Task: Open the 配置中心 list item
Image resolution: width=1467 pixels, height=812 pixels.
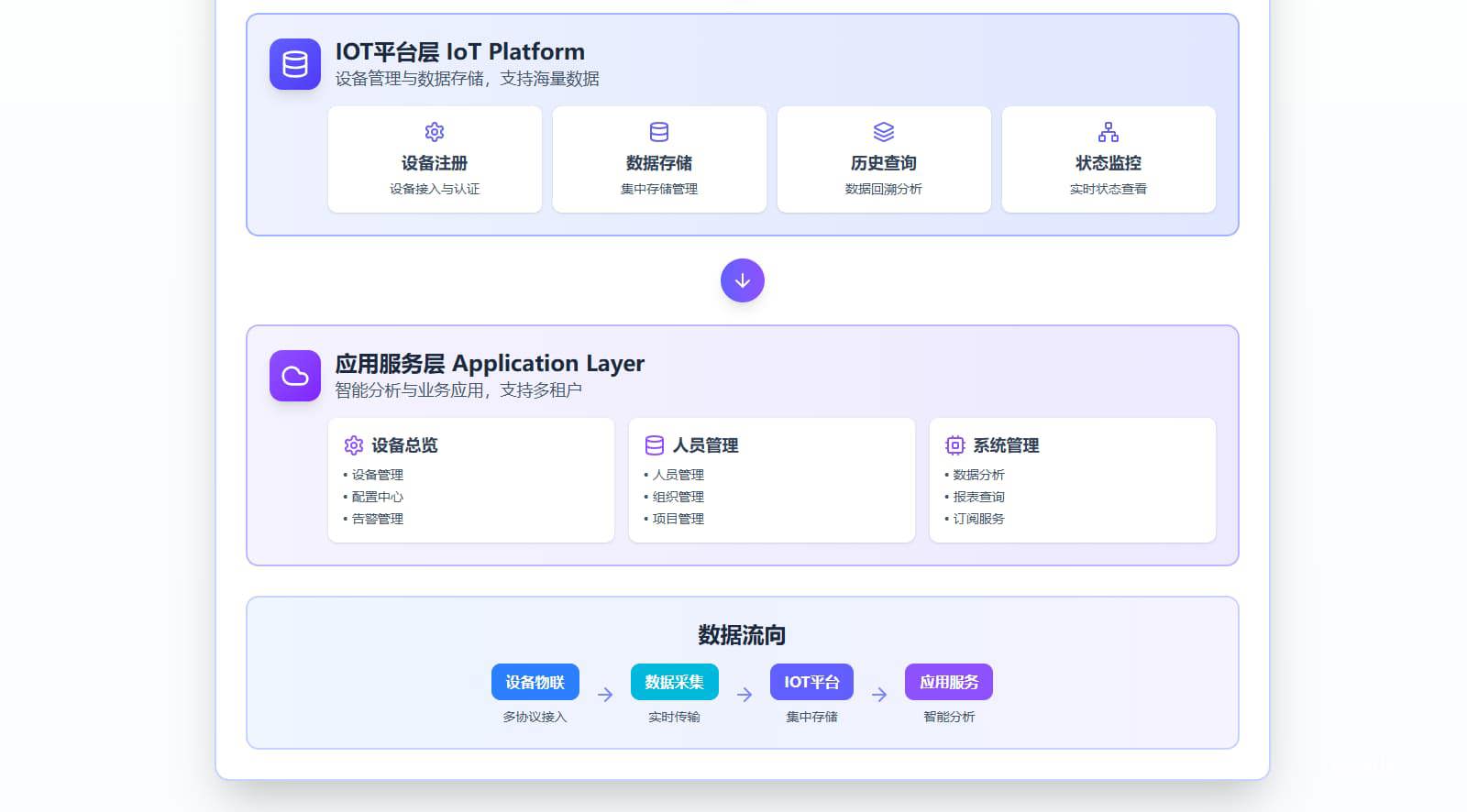Action: (x=378, y=497)
